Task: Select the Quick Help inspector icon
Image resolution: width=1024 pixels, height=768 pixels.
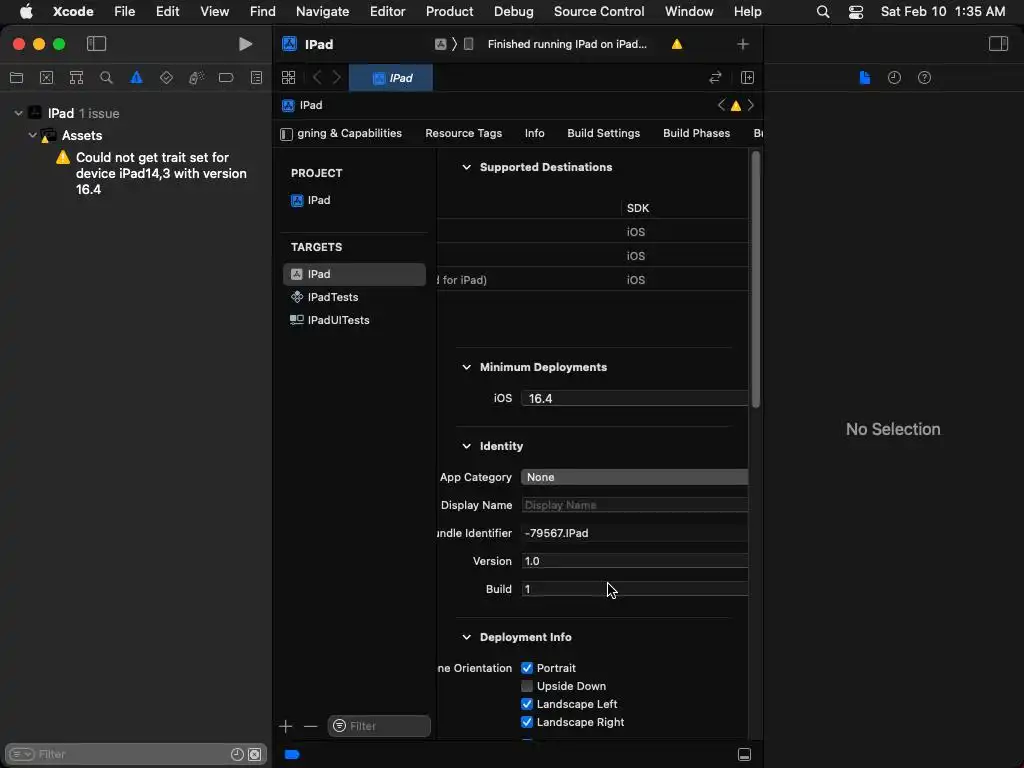Action: coord(924,78)
